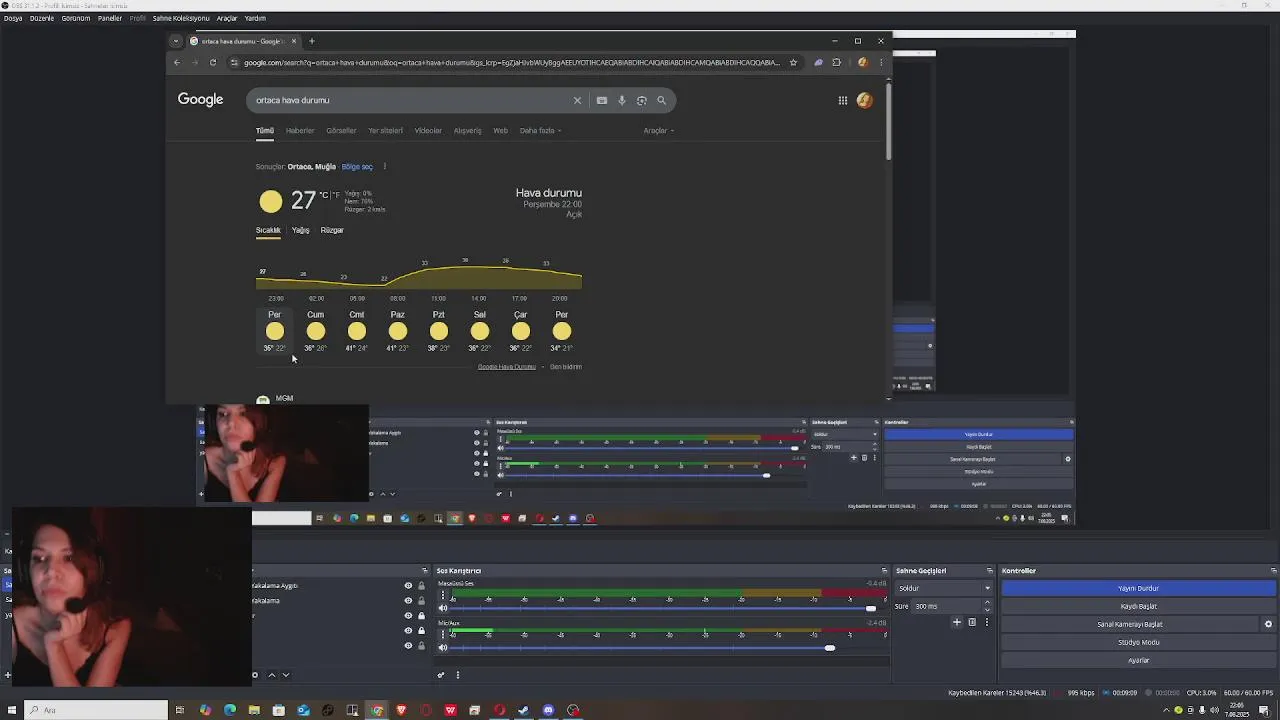Go back in Chrome
Screen dimensions: 1280x720
click(177, 62)
